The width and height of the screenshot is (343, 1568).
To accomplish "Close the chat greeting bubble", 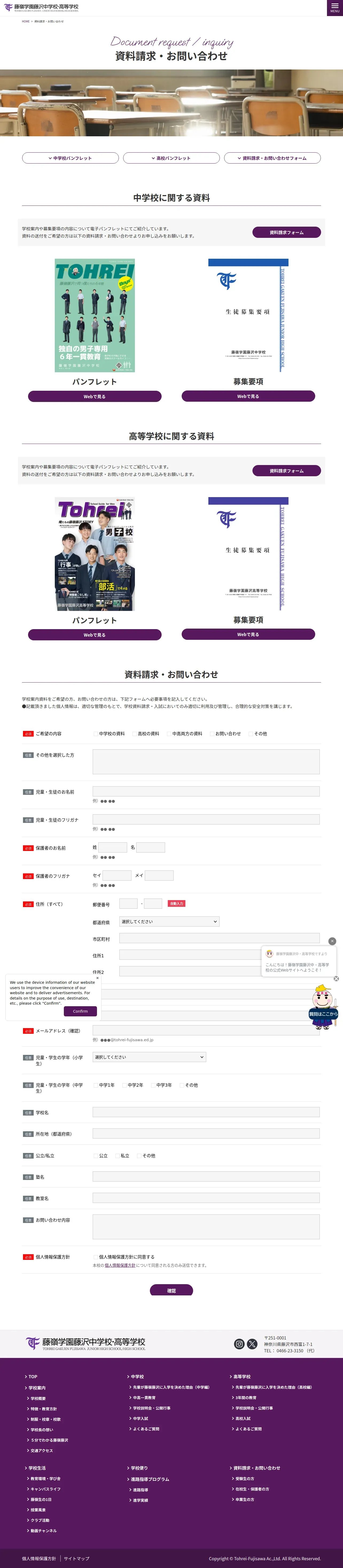I will 332,941.
